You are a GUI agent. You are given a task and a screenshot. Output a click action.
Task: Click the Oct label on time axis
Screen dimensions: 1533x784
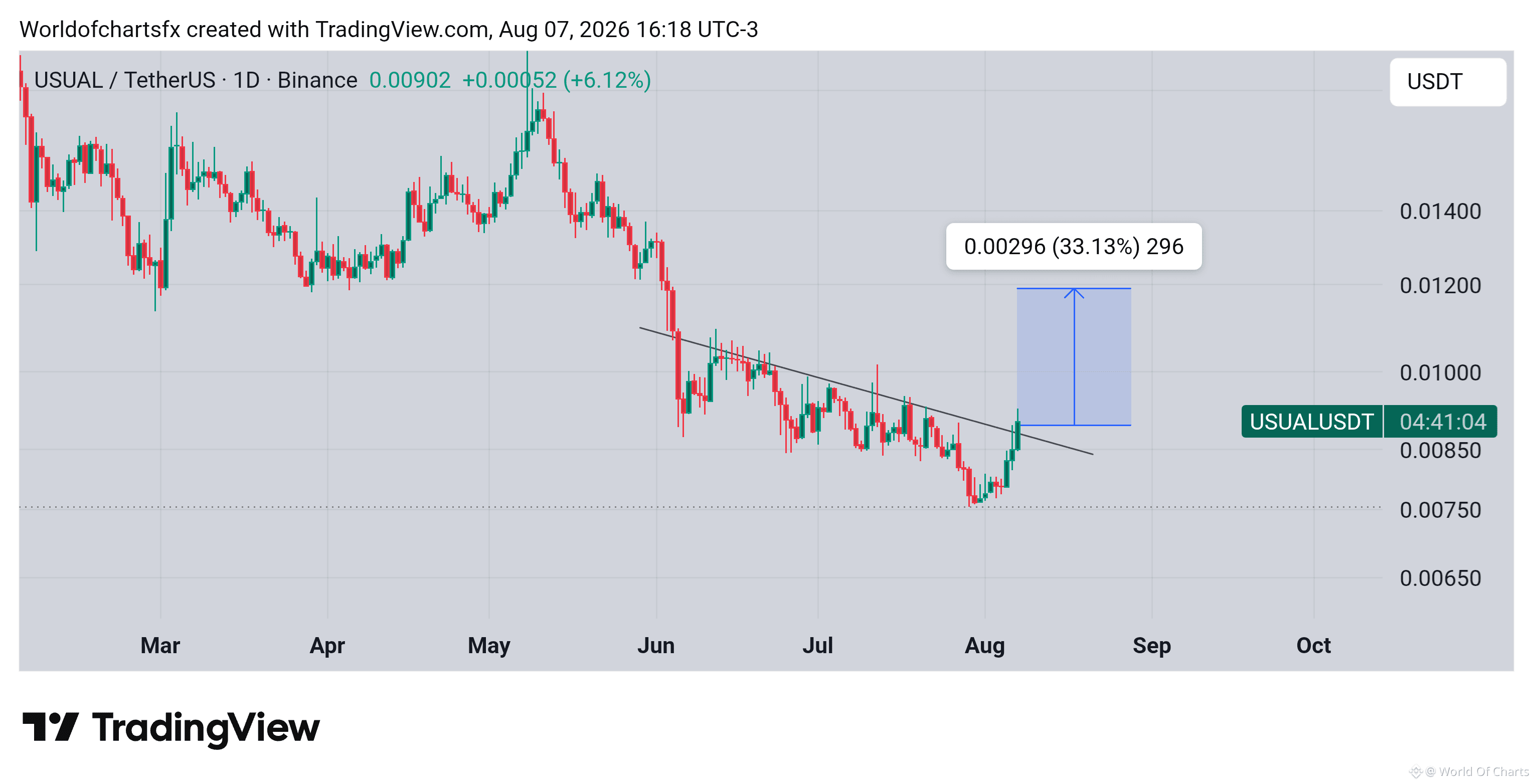[1313, 646]
